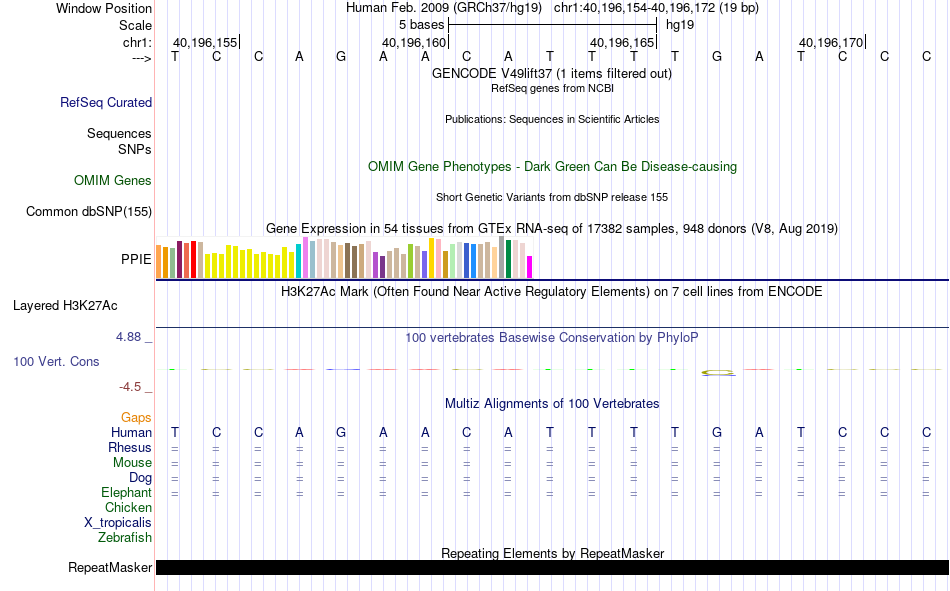Viewport: 950px width, 591px height.
Task: Click the ---> strand direction arrow
Action: (x=142, y=58)
